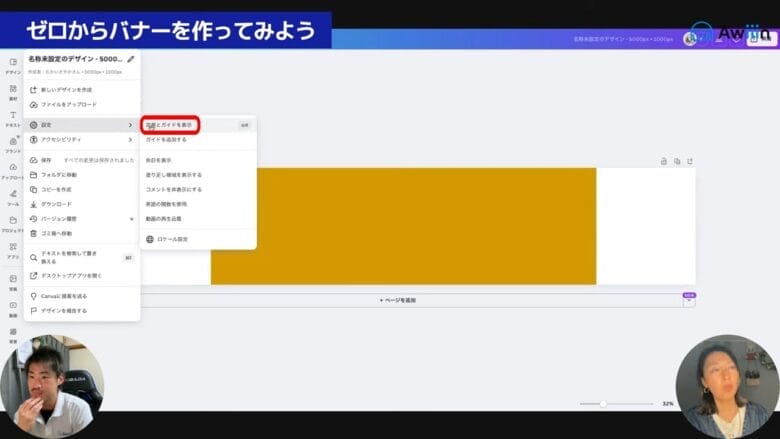Open the bottom-most sidebar panel icon
This screenshot has width=780, height=439.
click(13, 335)
